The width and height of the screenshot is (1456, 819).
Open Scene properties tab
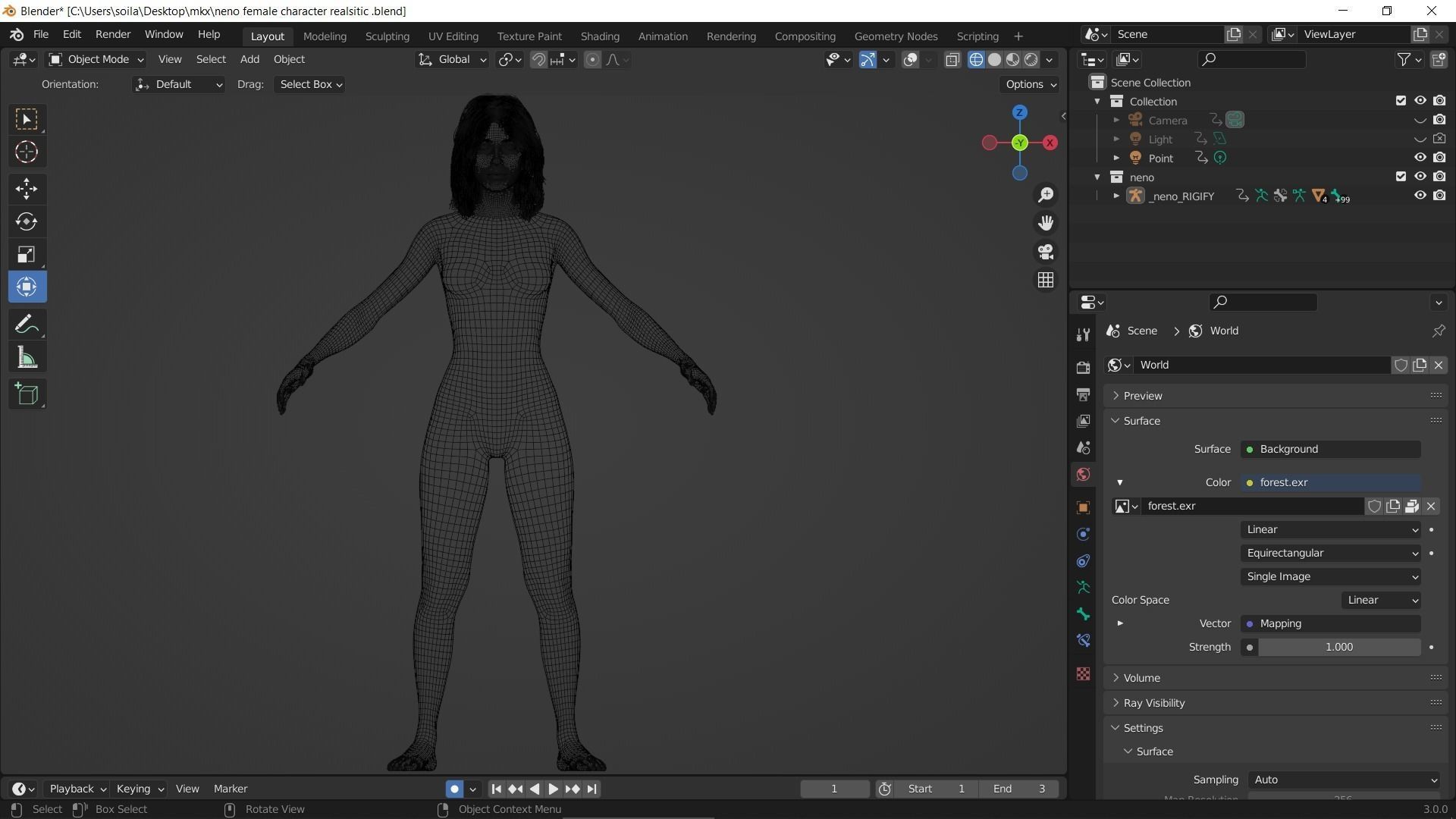click(x=1083, y=447)
